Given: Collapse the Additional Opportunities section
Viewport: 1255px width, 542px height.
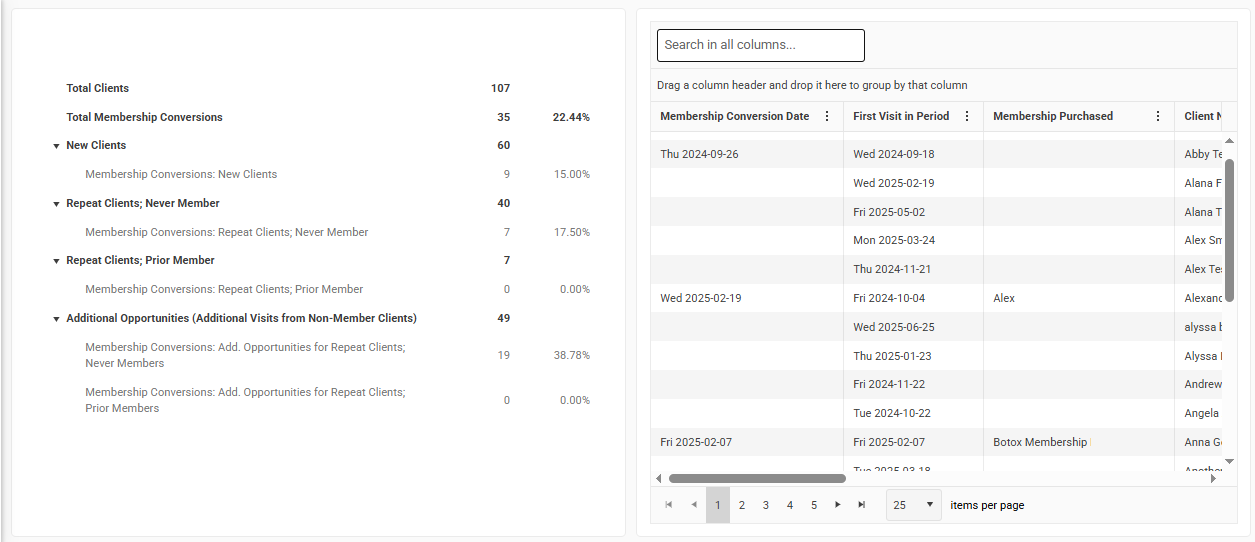Looking at the screenshot, I should point(56,319).
